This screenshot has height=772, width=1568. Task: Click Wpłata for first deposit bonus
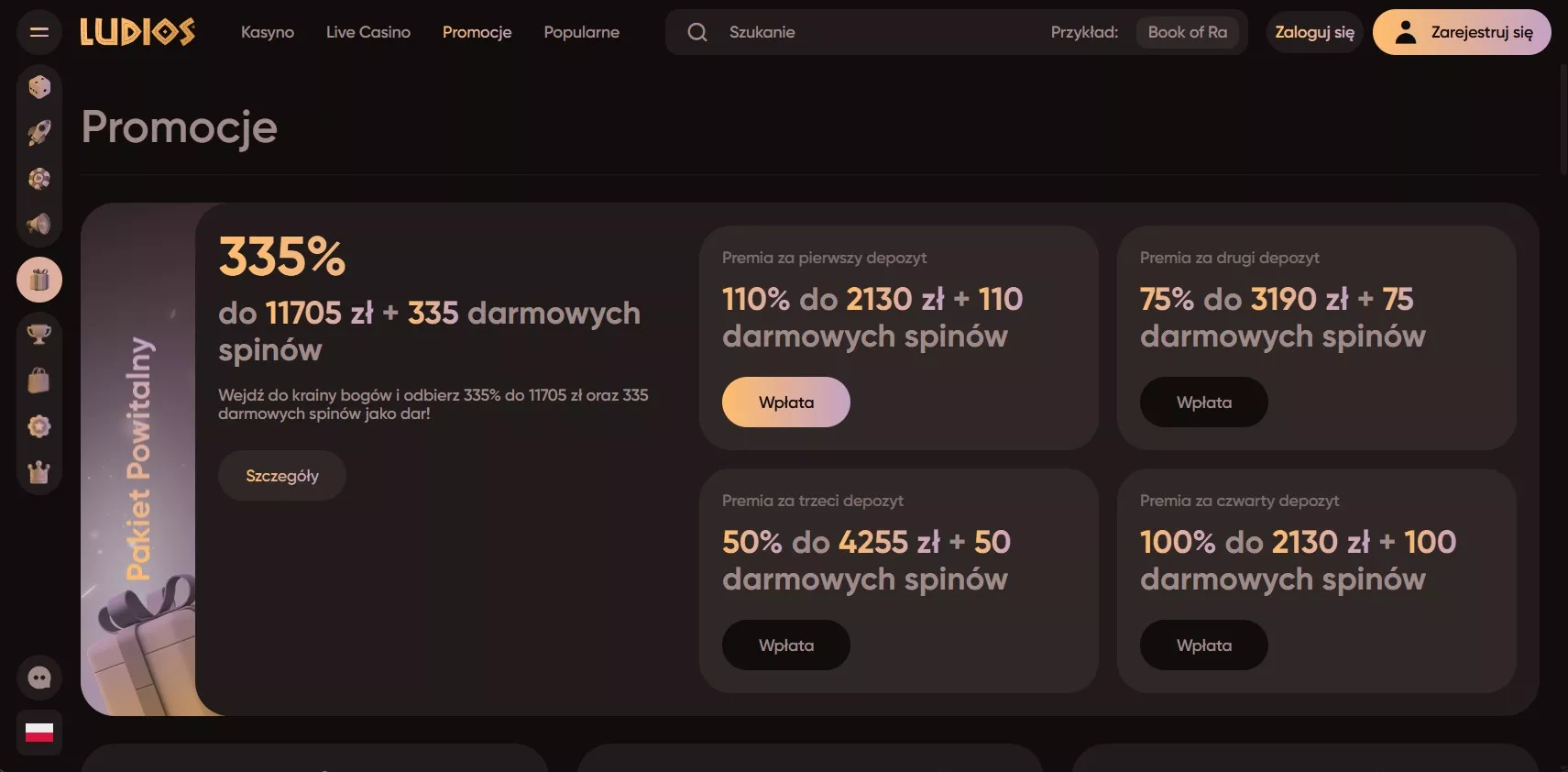point(785,403)
